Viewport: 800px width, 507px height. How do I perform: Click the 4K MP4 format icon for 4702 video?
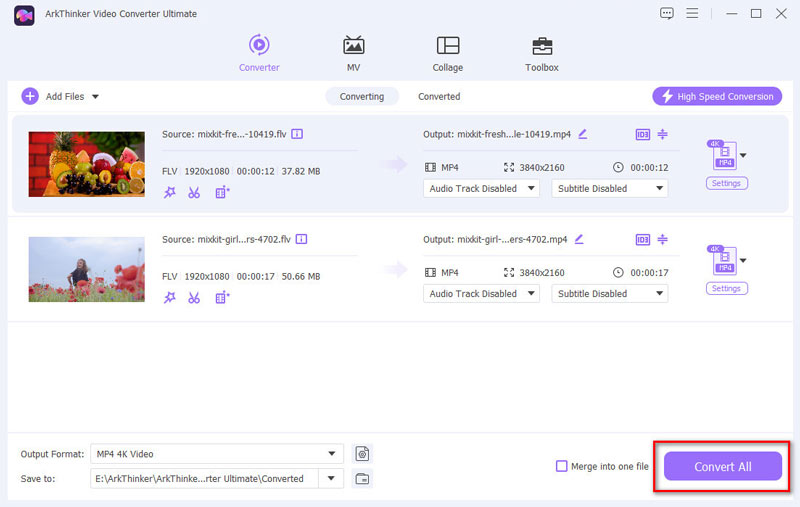coord(723,260)
